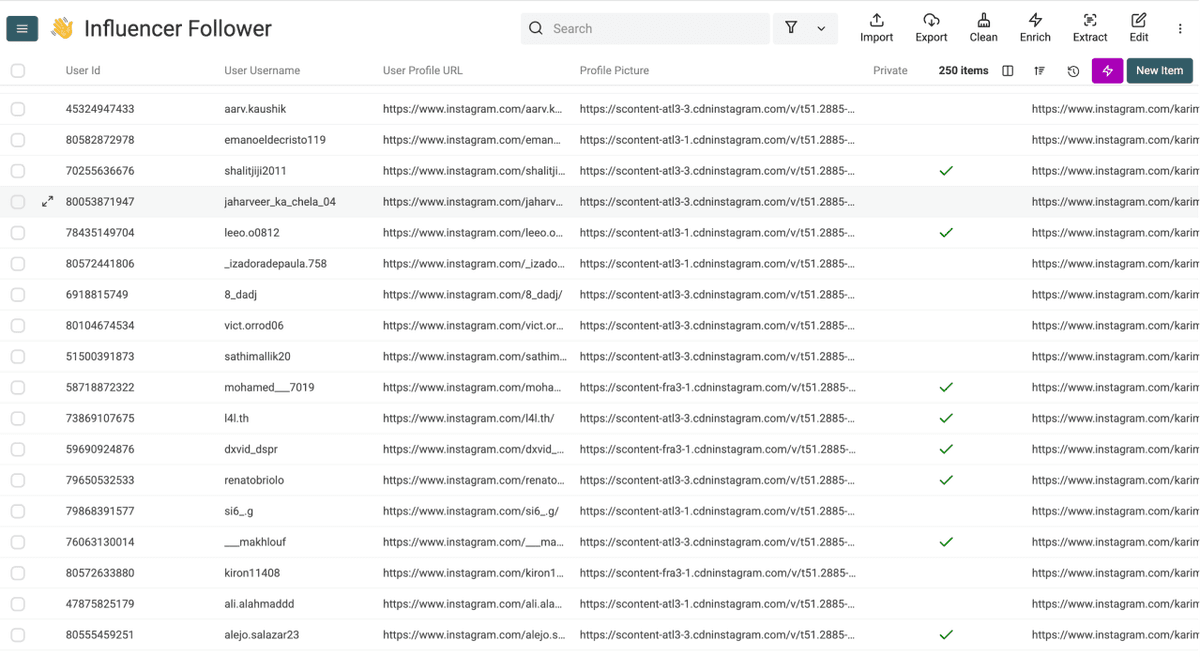Click the Private checkmark for dxvid_dspr

coord(946,449)
